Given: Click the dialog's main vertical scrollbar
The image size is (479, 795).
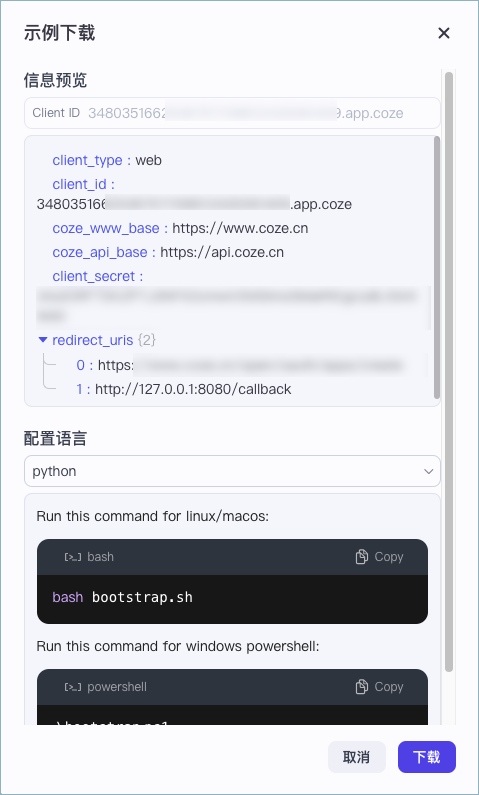Looking at the screenshot, I should 449,372.
